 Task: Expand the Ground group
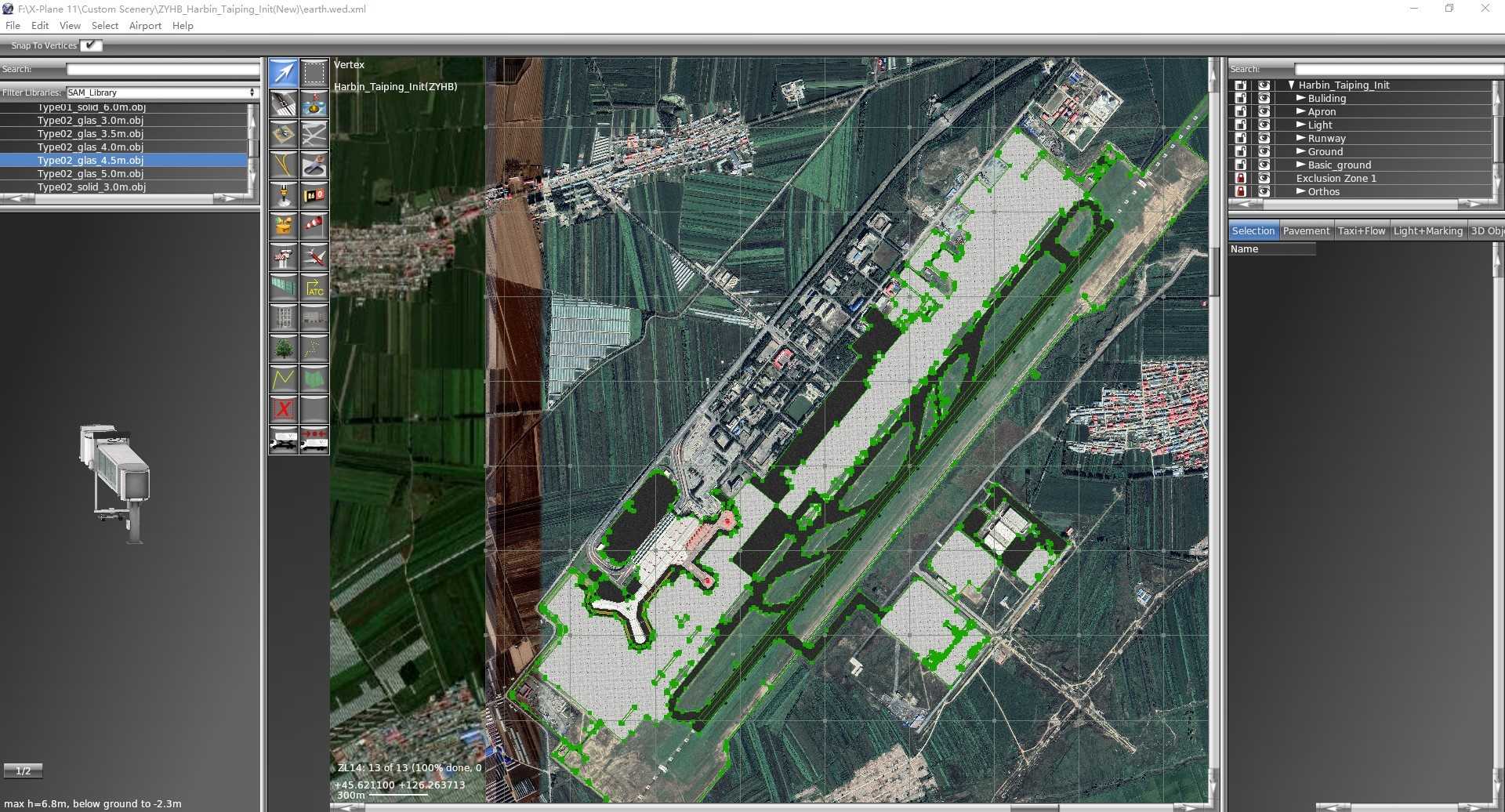click(1300, 151)
